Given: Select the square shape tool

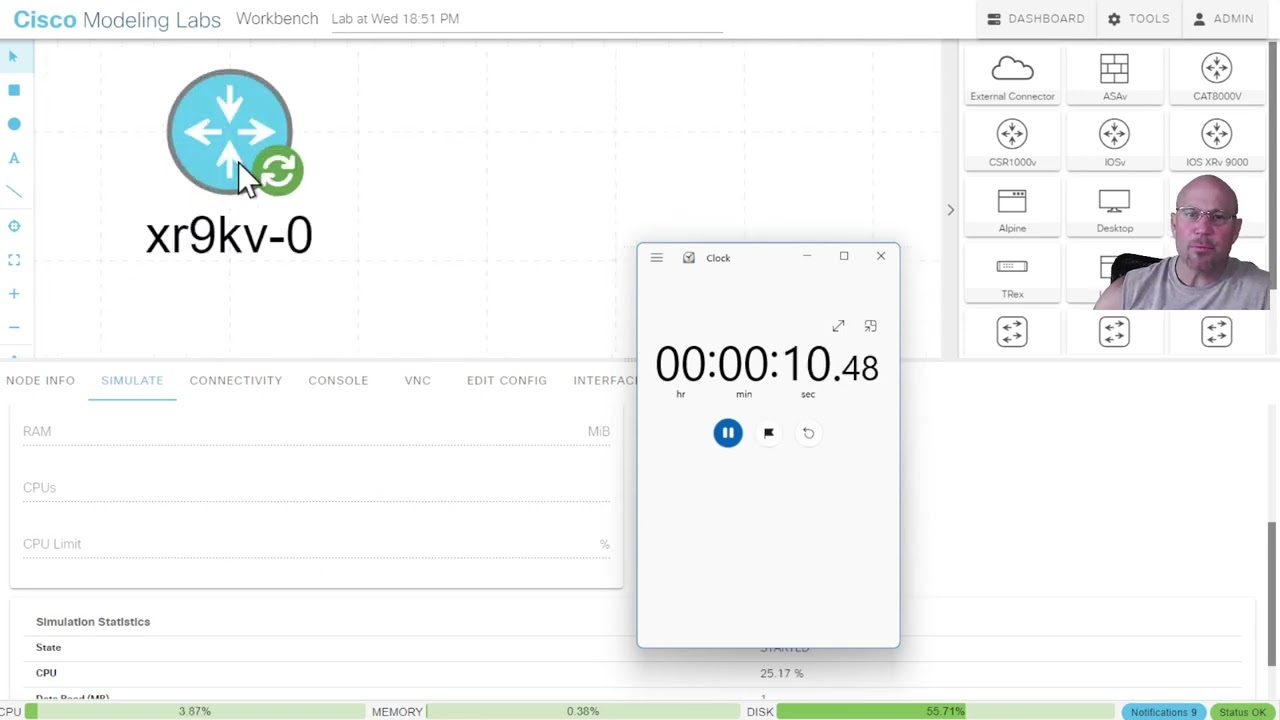Looking at the screenshot, I should (14, 90).
